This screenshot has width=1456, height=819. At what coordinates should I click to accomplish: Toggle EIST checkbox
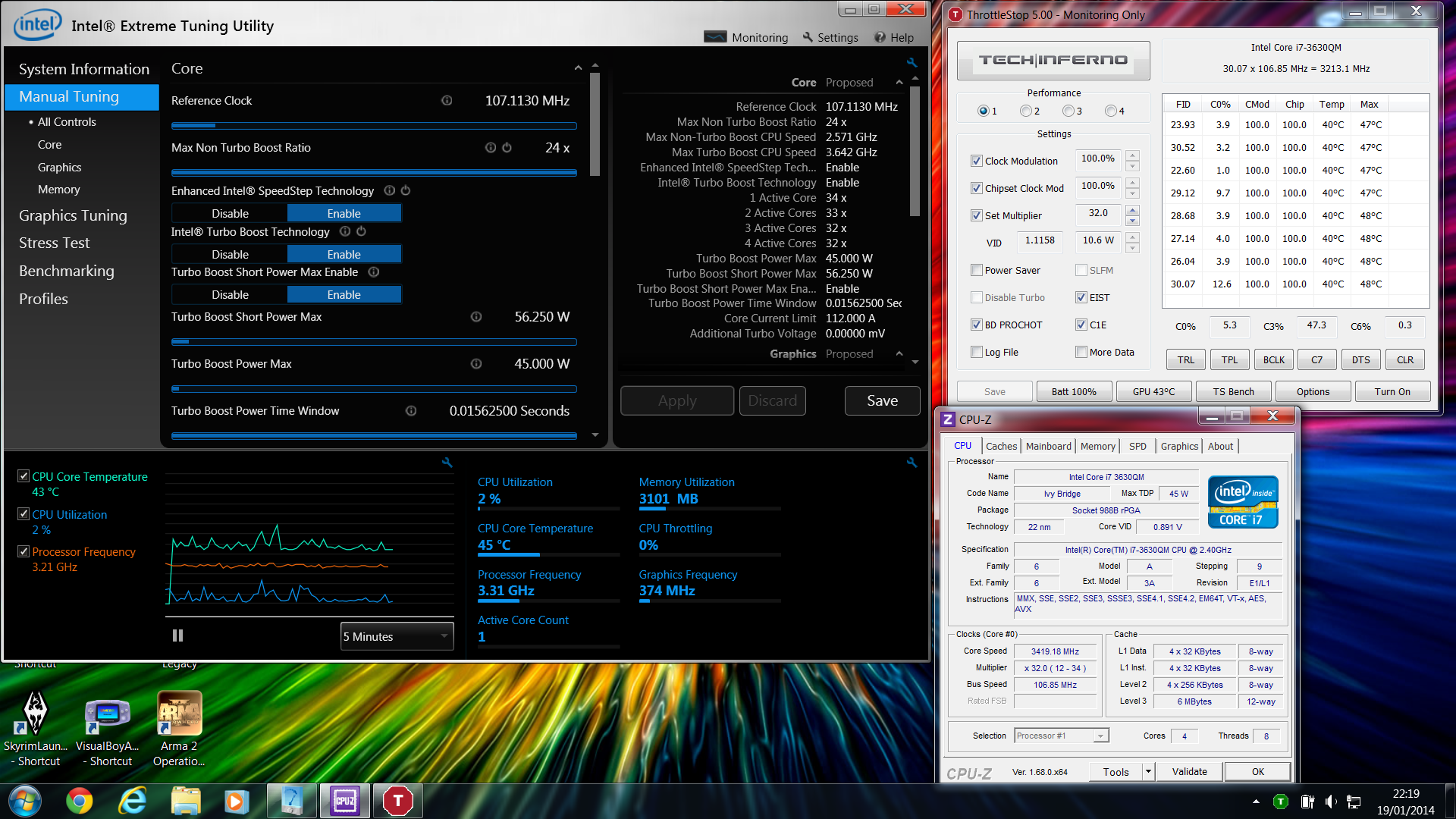coord(1081,297)
